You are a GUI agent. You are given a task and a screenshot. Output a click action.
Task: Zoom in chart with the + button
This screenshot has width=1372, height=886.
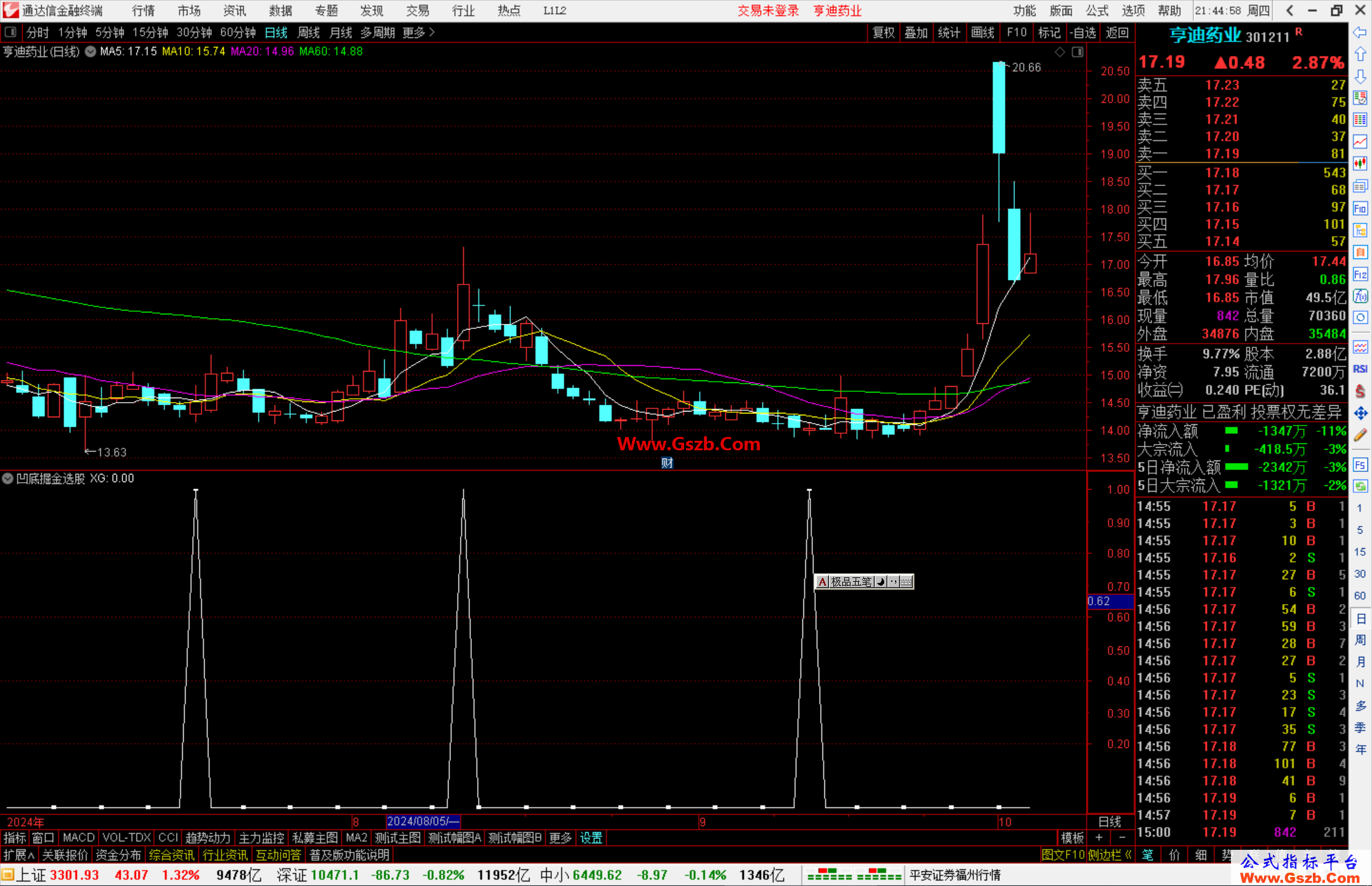[1099, 838]
